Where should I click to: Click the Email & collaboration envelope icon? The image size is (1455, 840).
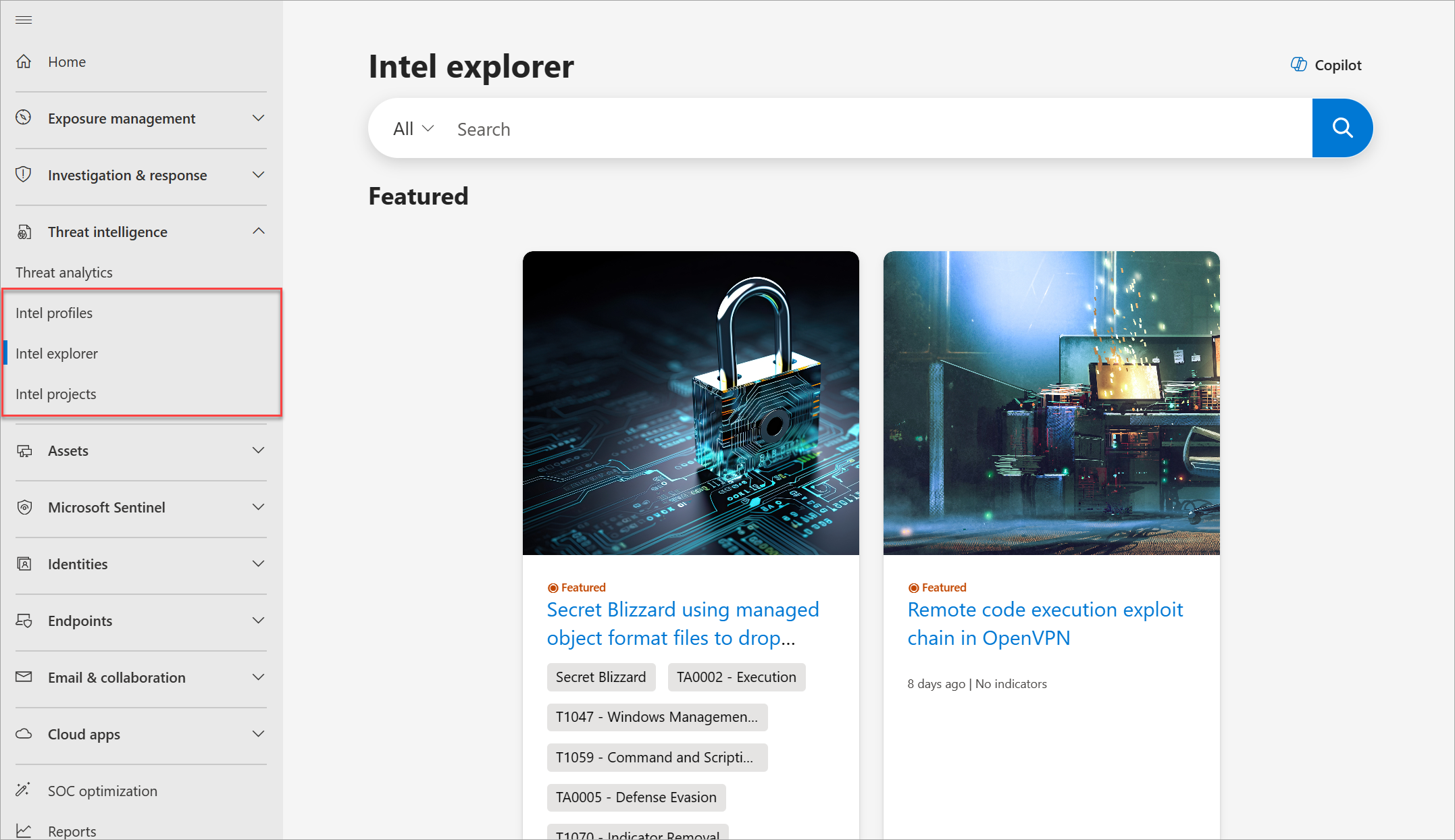pyautogui.click(x=24, y=677)
